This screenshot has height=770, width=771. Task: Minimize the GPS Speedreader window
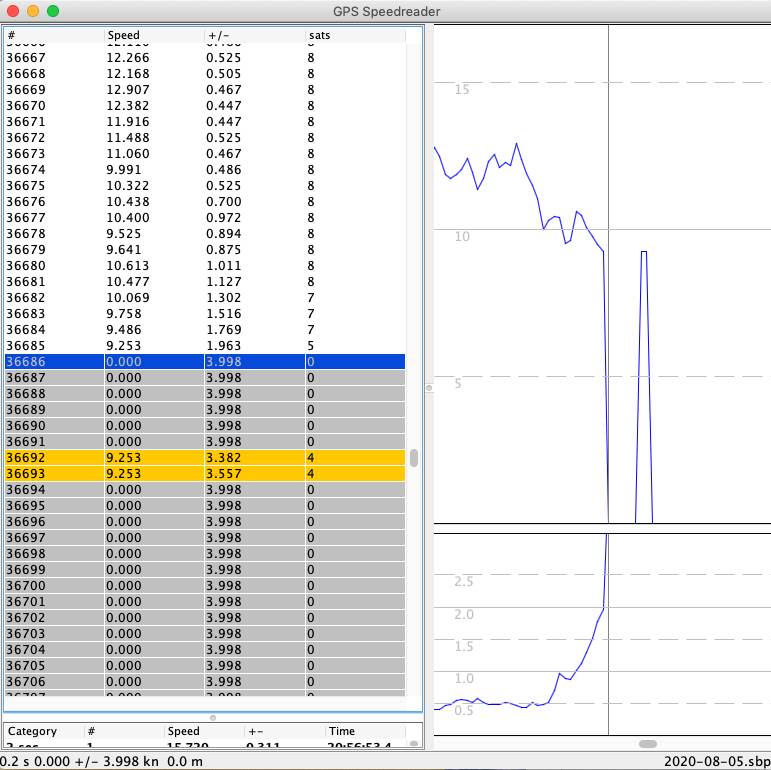pyautogui.click(x=33, y=11)
